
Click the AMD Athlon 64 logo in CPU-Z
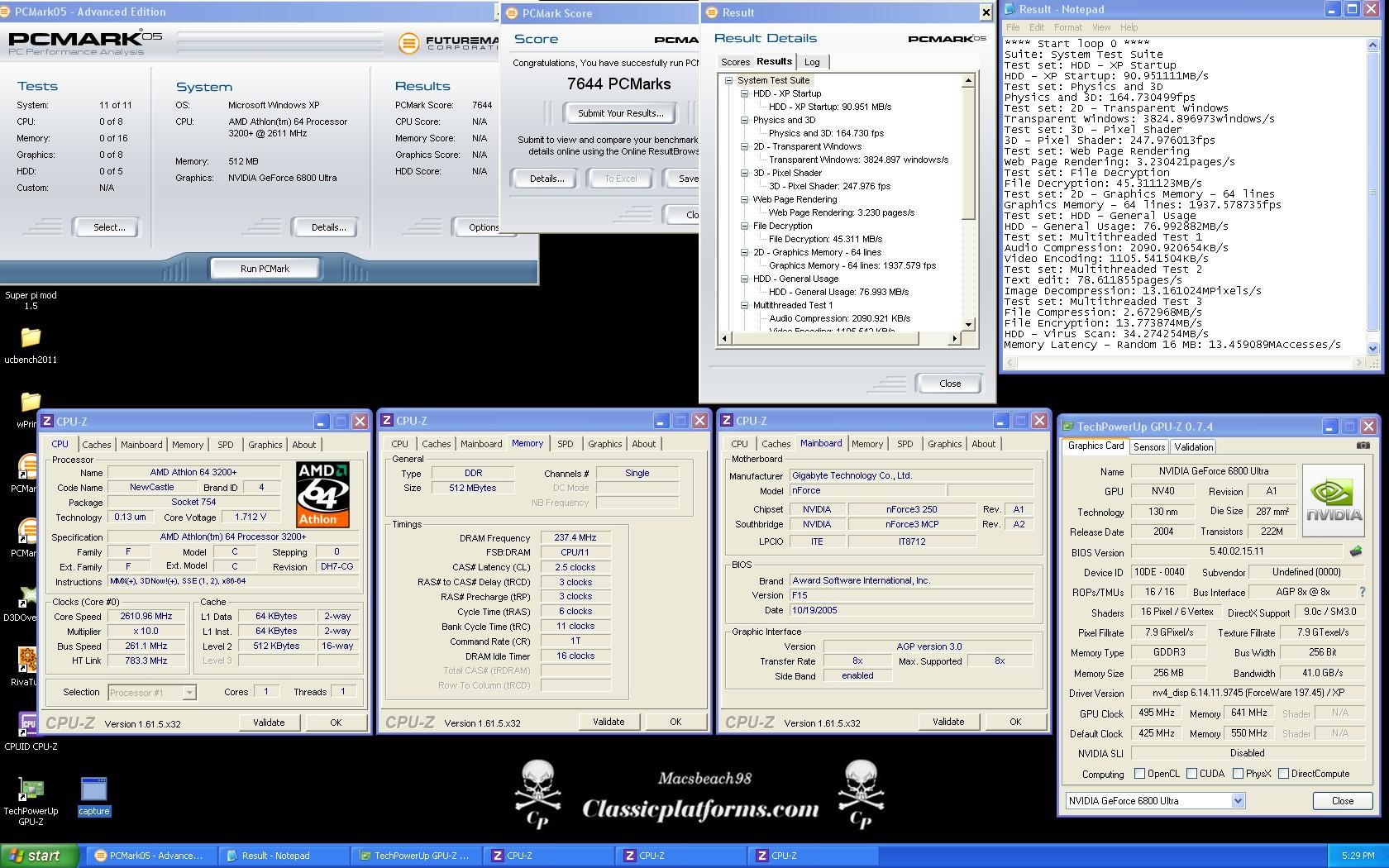pos(323,494)
